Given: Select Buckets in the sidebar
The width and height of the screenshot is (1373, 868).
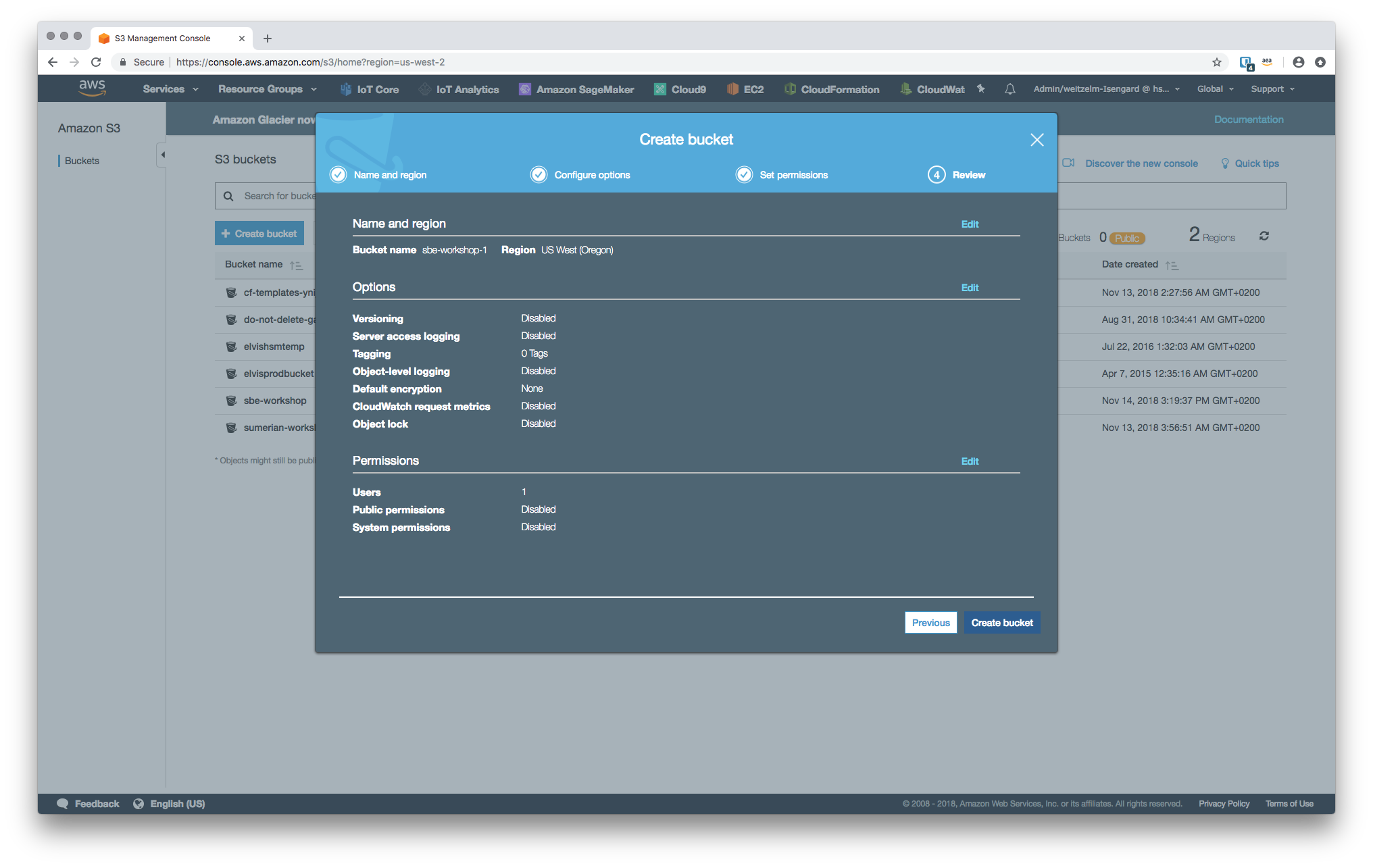Looking at the screenshot, I should pyautogui.click(x=82, y=161).
